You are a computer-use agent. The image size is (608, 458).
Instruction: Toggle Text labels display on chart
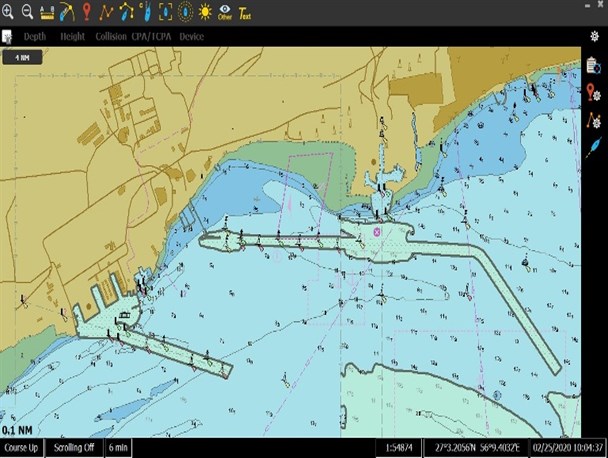click(x=245, y=13)
